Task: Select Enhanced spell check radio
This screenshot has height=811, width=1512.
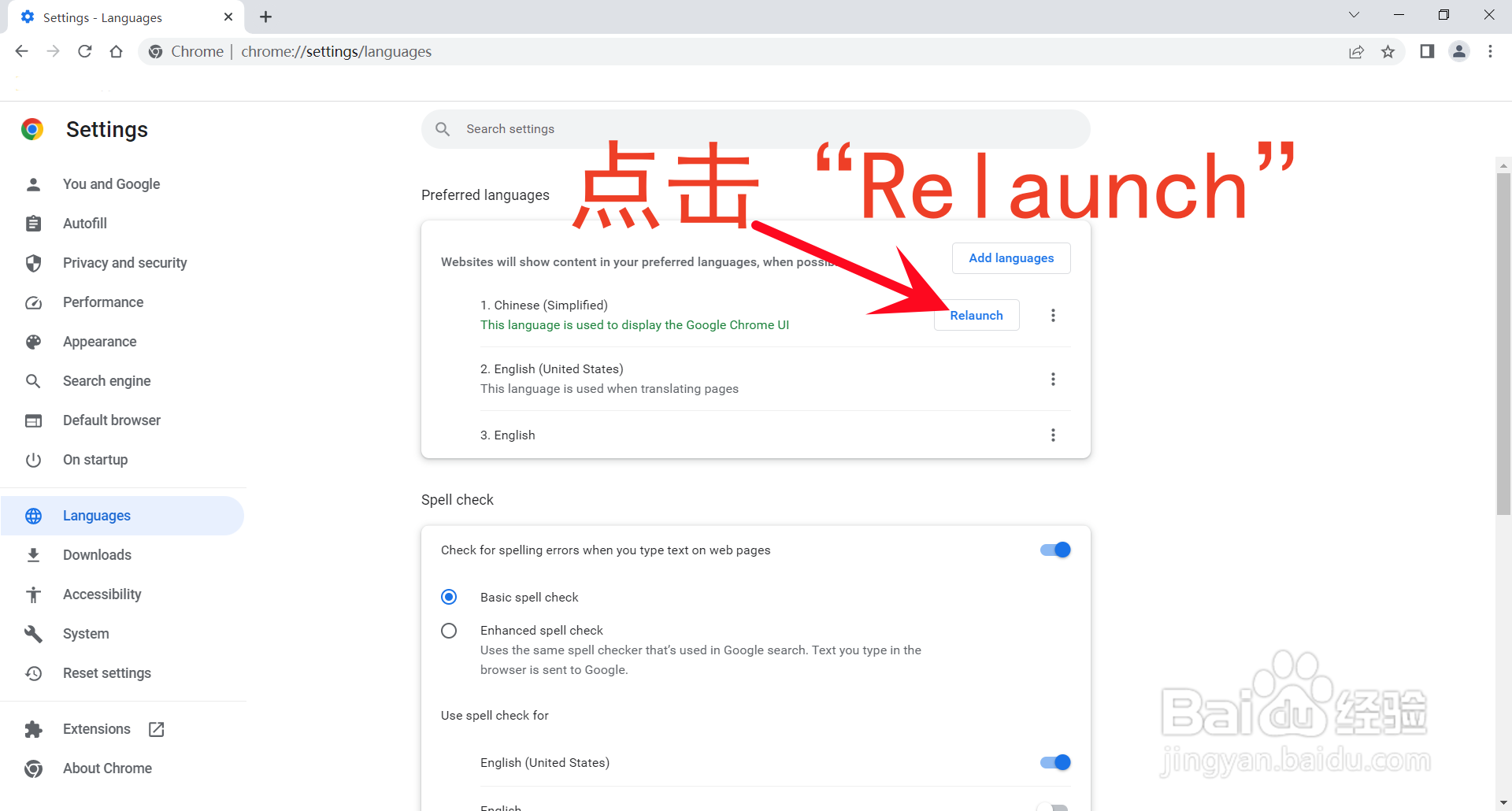Action: [x=449, y=631]
